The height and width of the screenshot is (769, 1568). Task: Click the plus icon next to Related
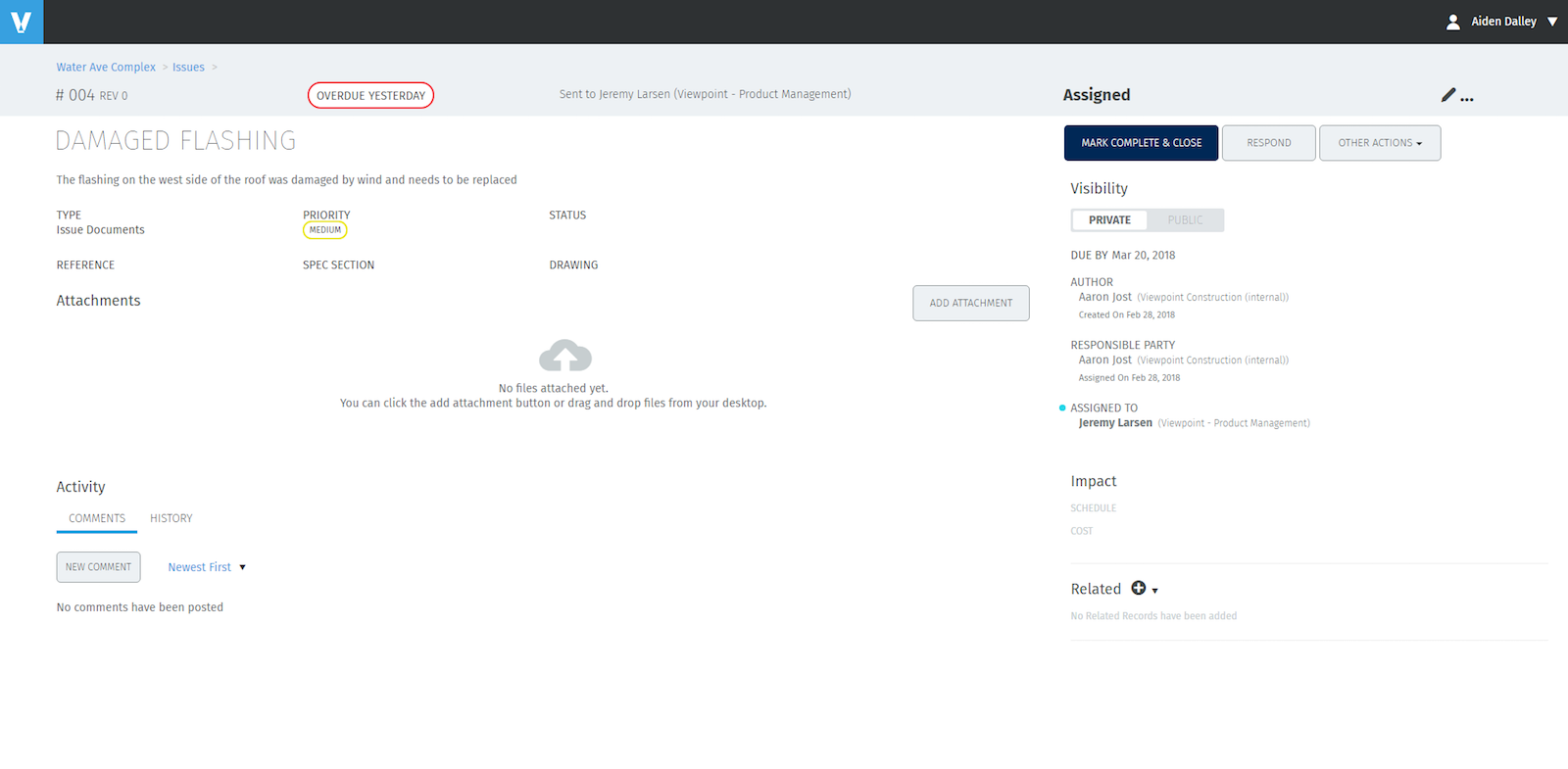tap(1139, 588)
